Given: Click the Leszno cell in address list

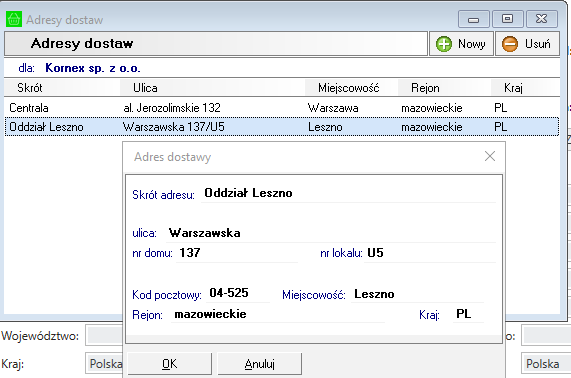Looking at the screenshot, I should click(x=325, y=127).
